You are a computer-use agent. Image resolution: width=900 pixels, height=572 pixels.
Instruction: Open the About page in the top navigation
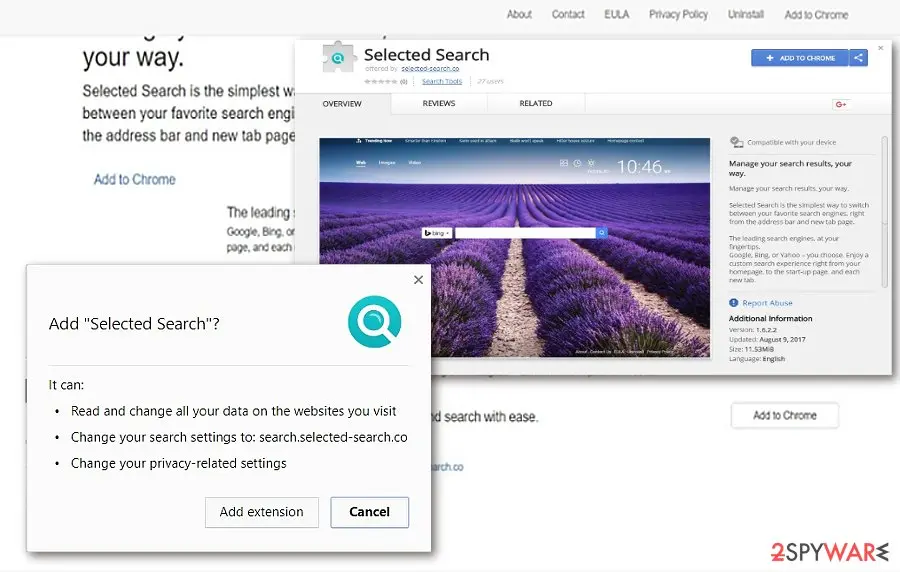click(519, 14)
